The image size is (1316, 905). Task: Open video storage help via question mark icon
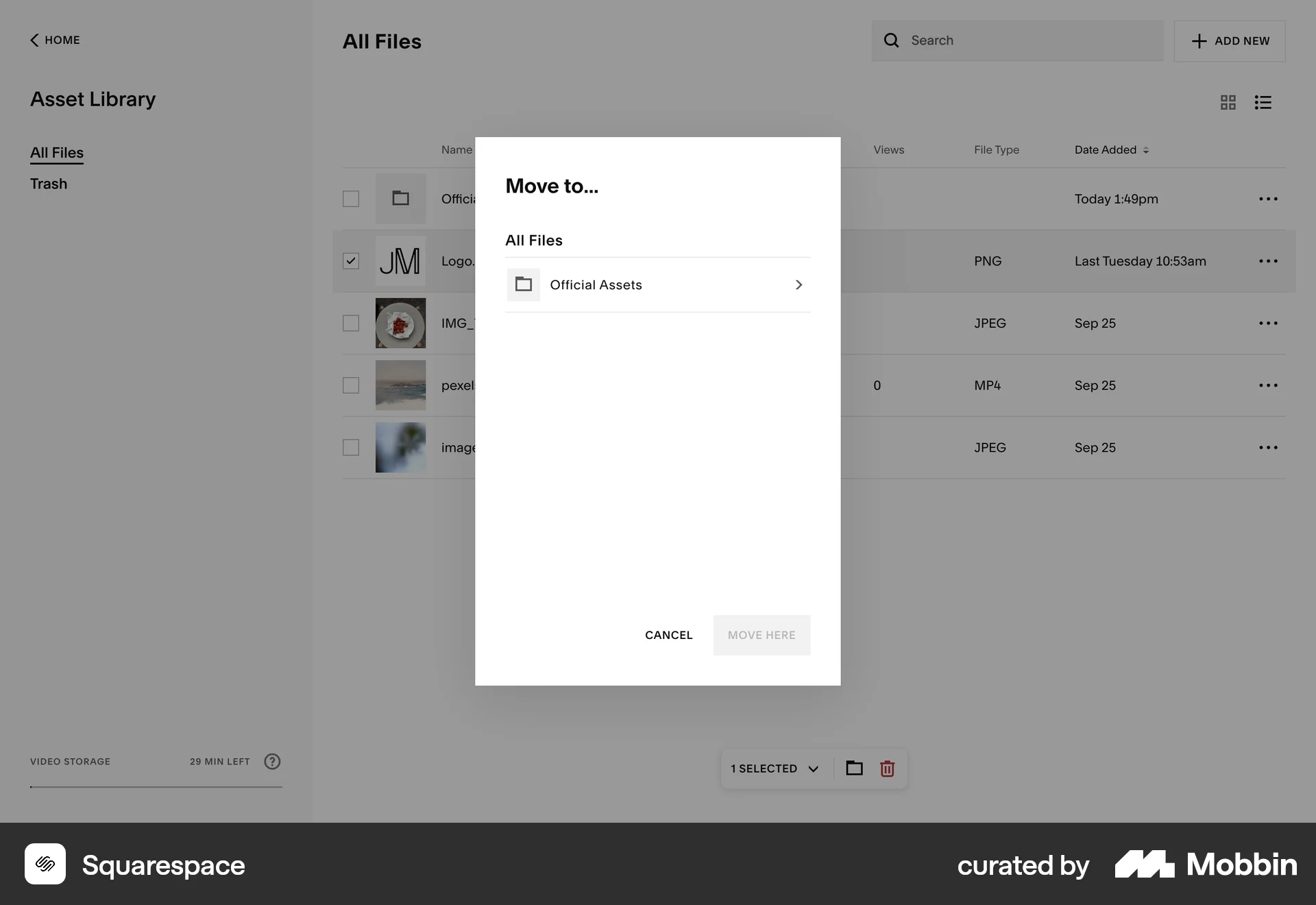click(x=272, y=761)
